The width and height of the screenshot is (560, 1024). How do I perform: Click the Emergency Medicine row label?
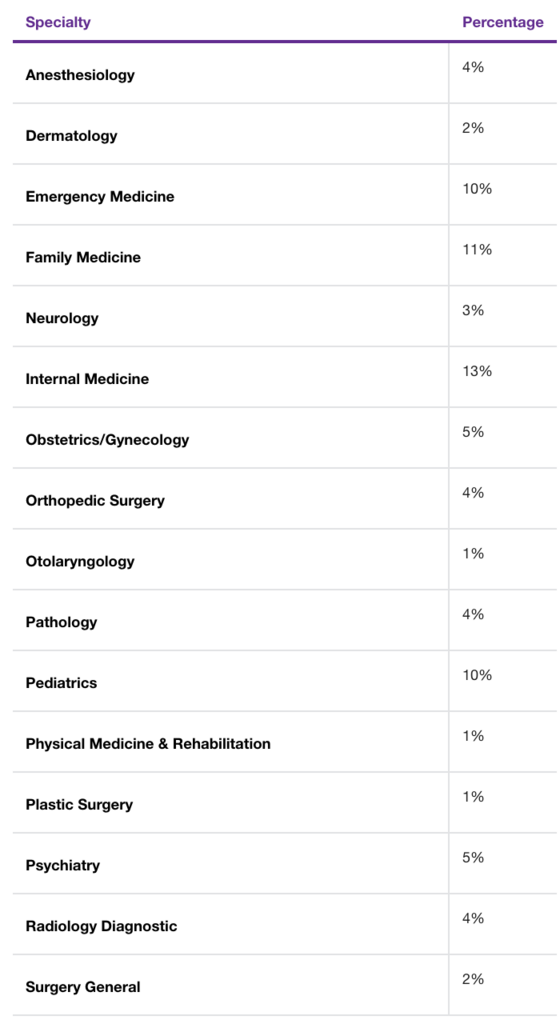pos(100,197)
